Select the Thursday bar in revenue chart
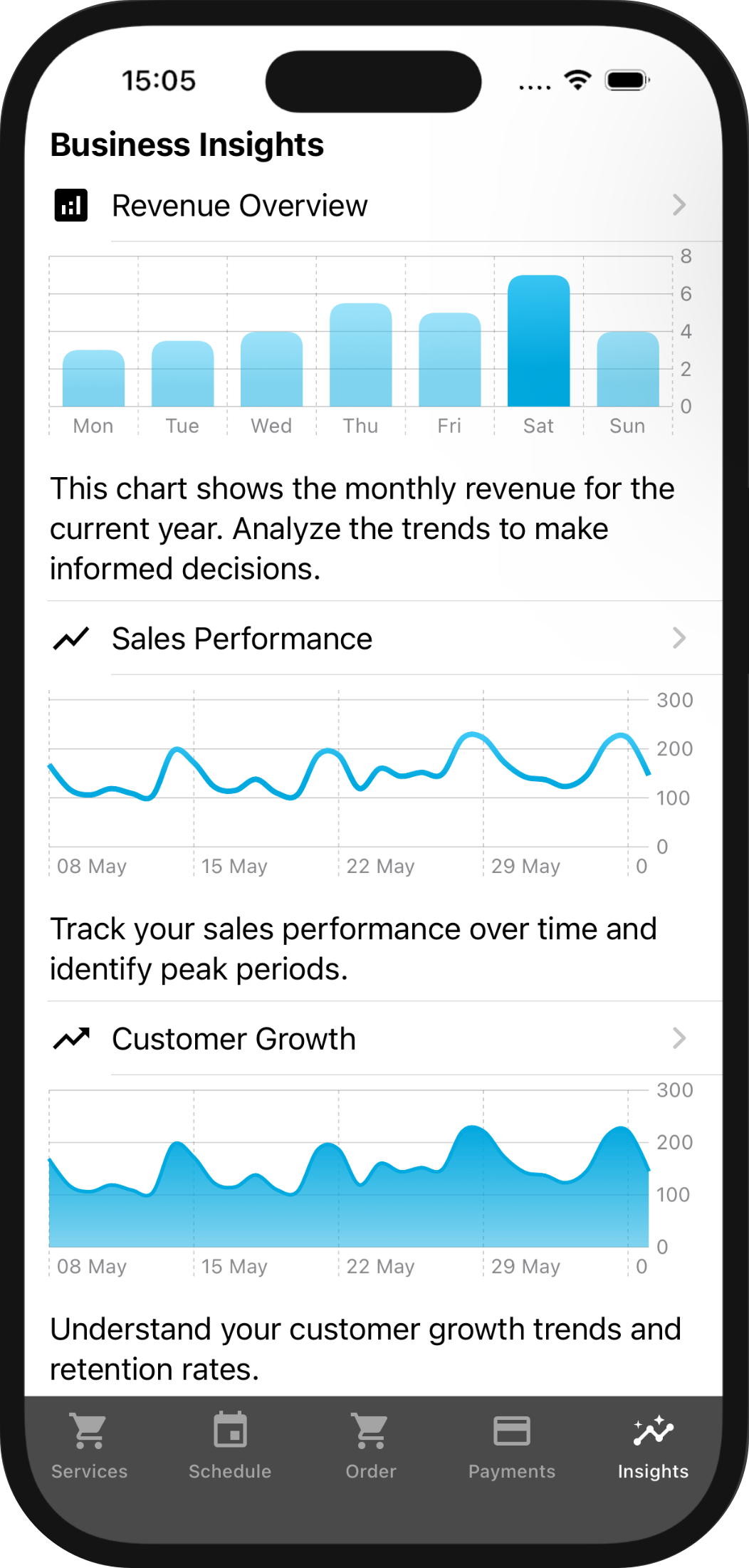 tap(361, 355)
